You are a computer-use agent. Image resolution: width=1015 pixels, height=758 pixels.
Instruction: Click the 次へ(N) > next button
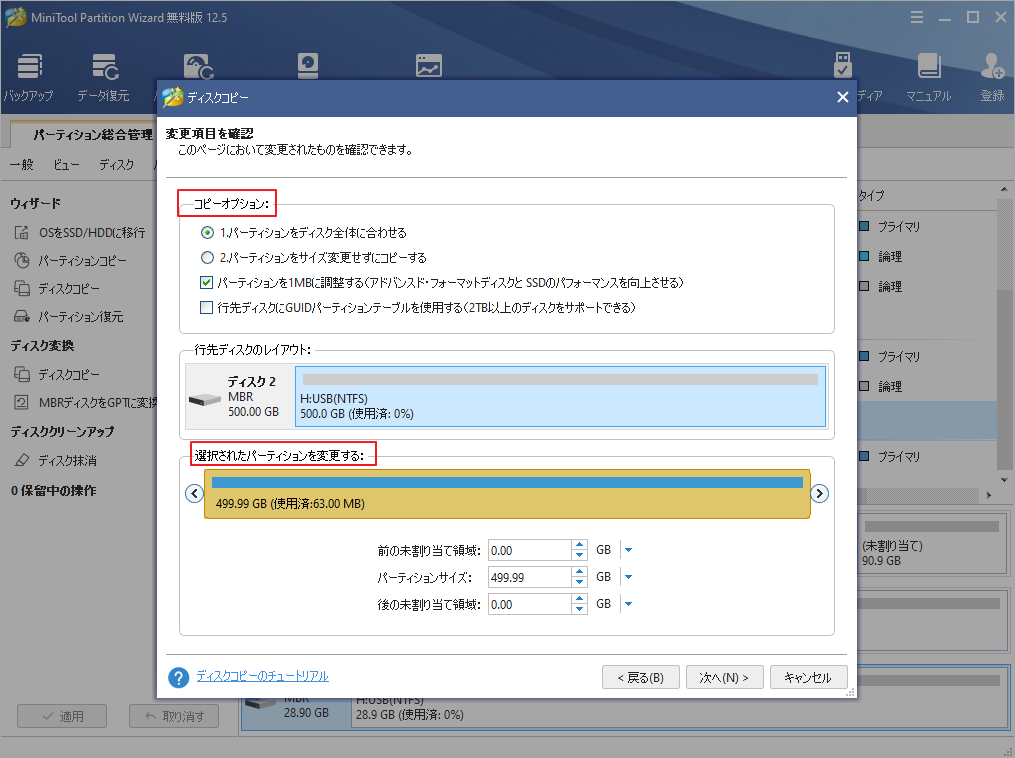pyautogui.click(x=724, y=677)
